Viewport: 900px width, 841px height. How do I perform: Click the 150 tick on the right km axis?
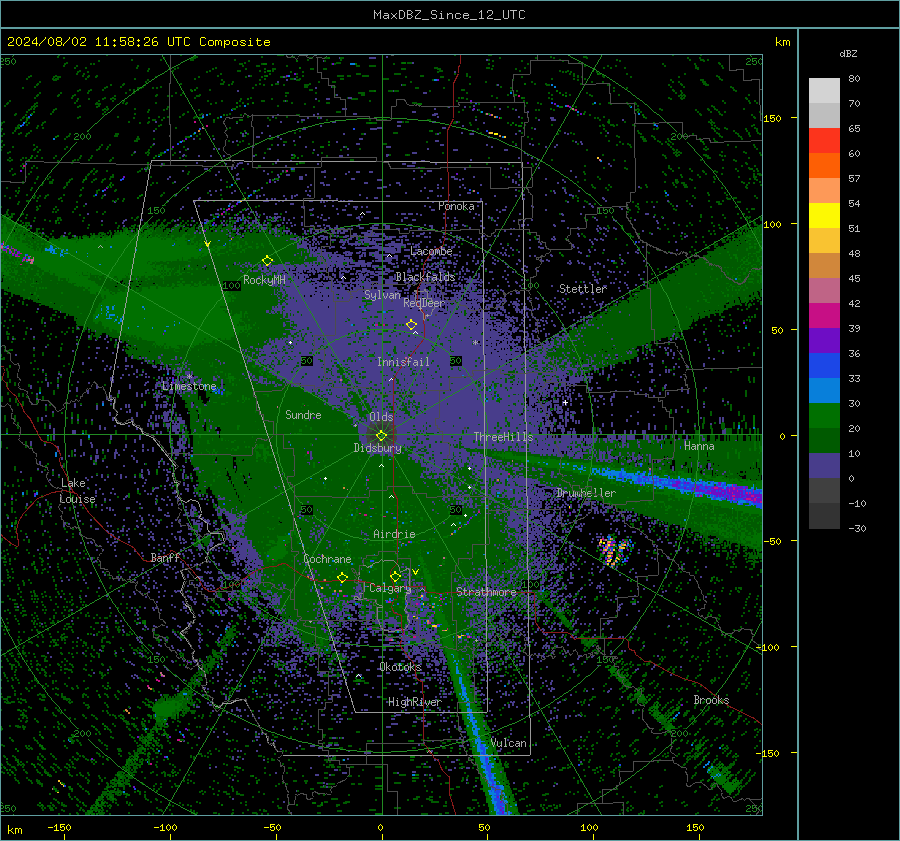pyautogui.click(x=772, y=118)
